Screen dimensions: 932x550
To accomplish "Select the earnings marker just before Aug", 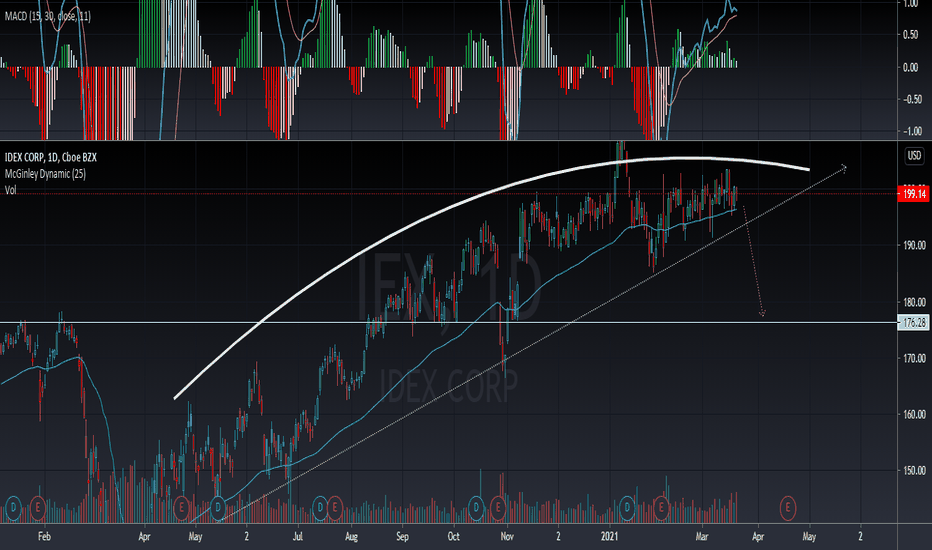I will coord(335,508).
